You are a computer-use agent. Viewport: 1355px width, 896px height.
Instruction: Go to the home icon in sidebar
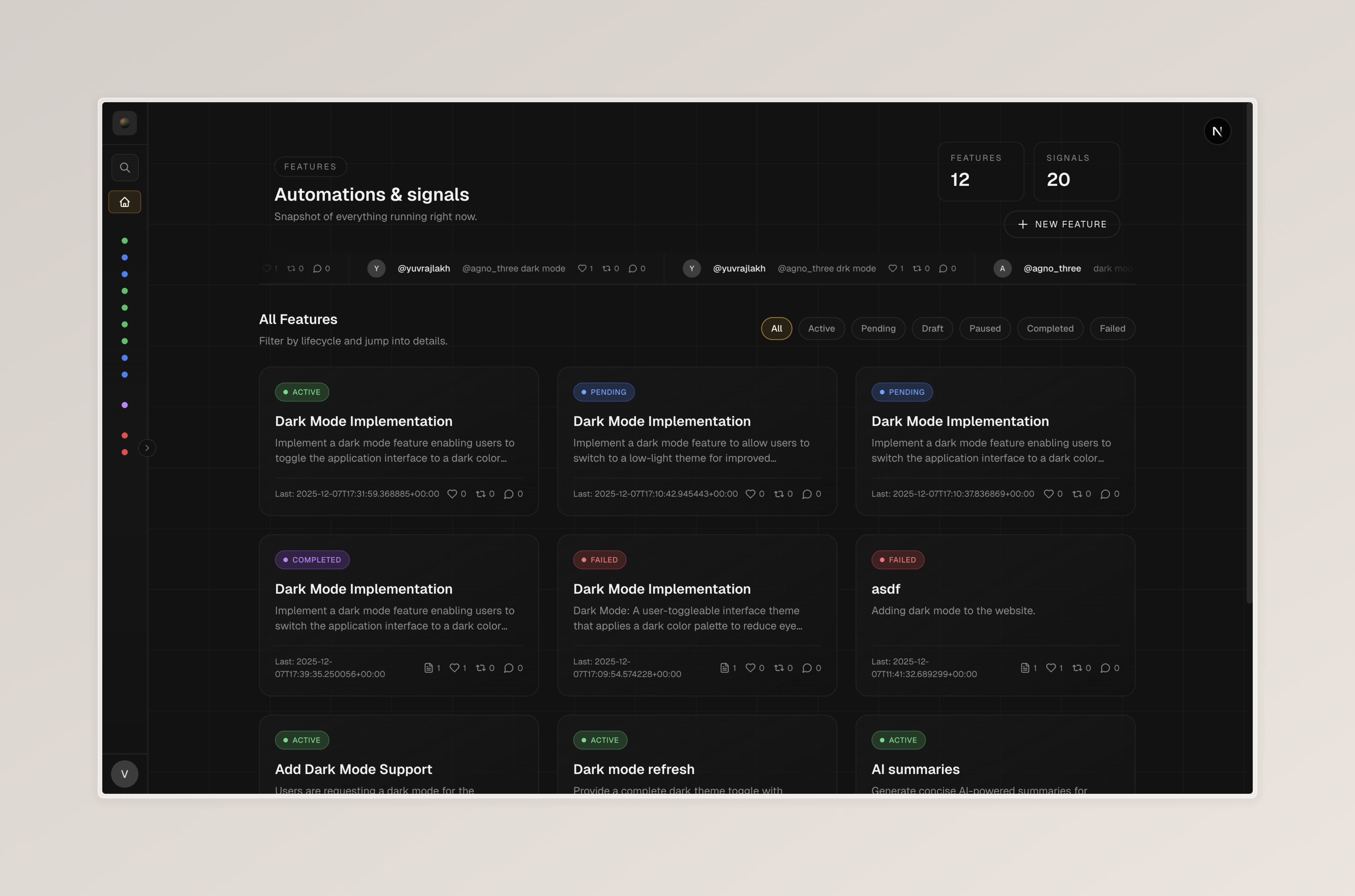point(125,202)
